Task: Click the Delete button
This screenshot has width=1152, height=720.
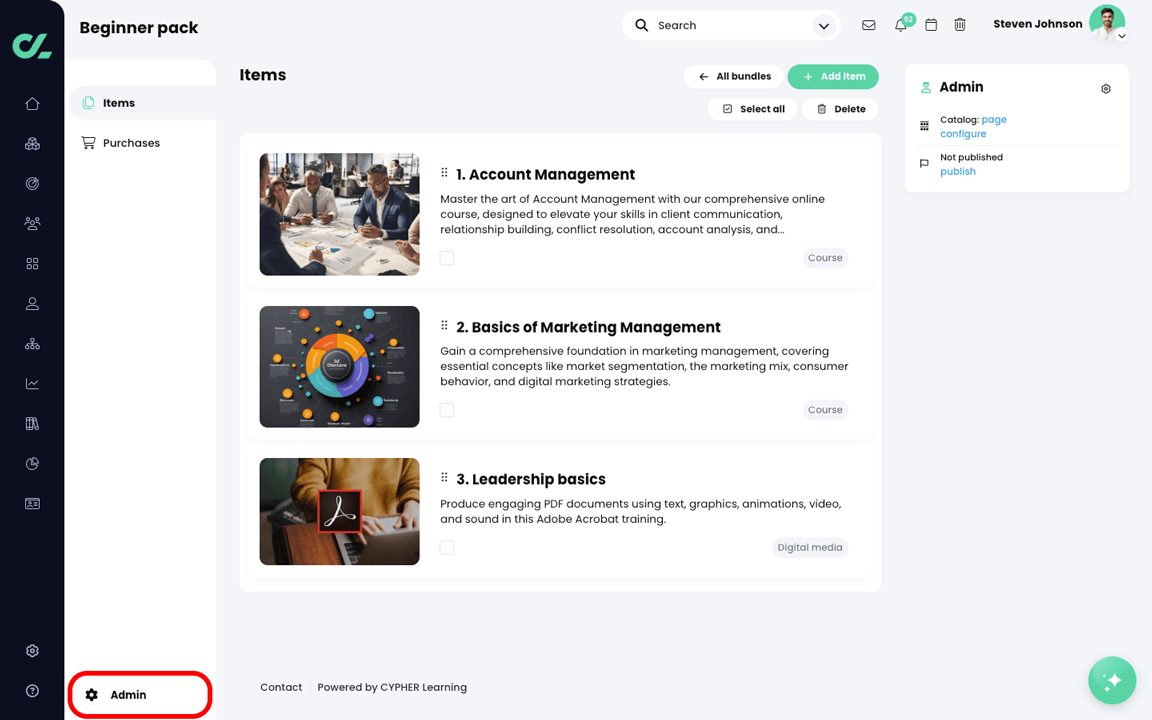Action: pos(840,109)
